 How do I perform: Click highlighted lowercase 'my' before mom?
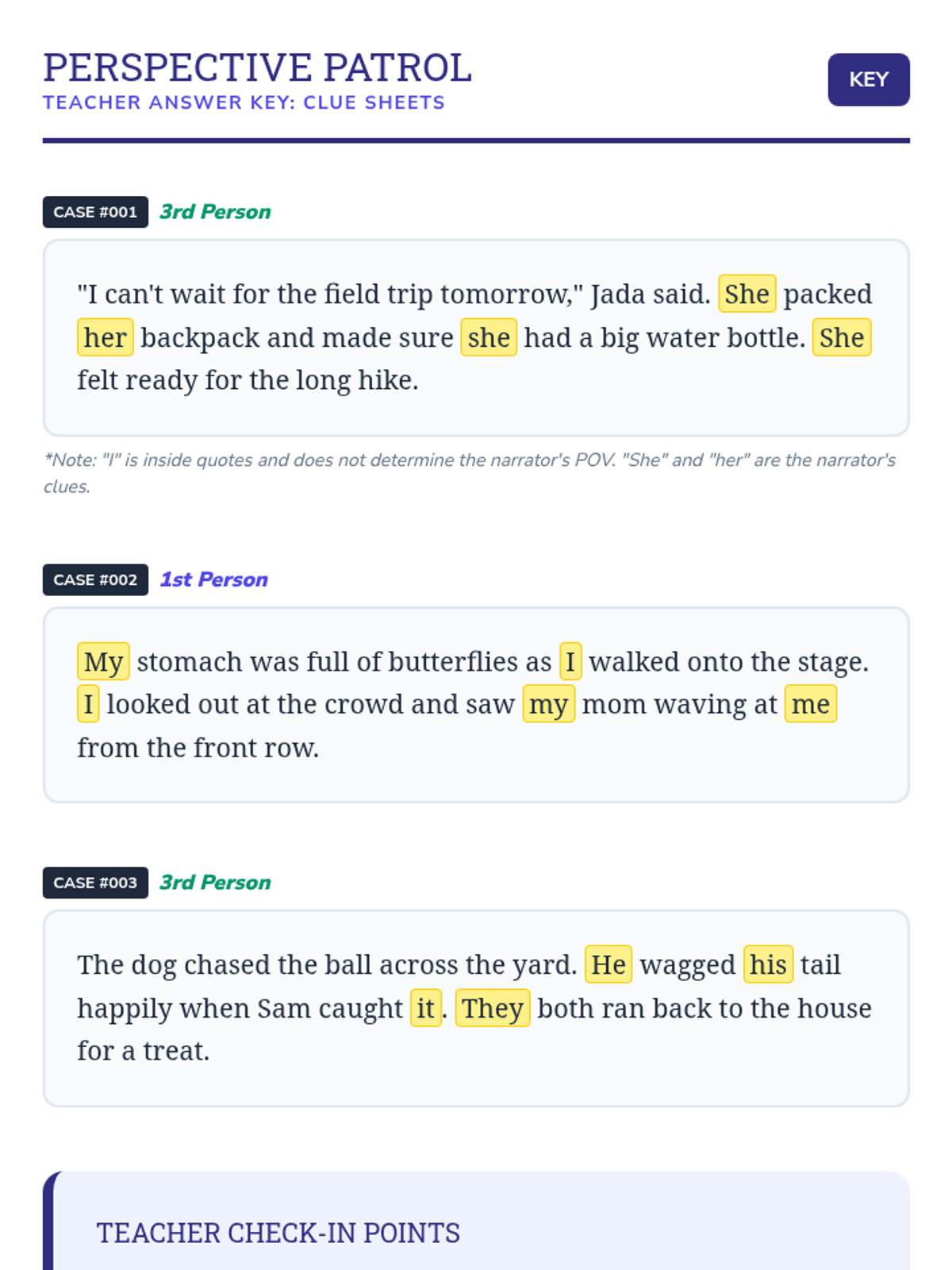548,704
